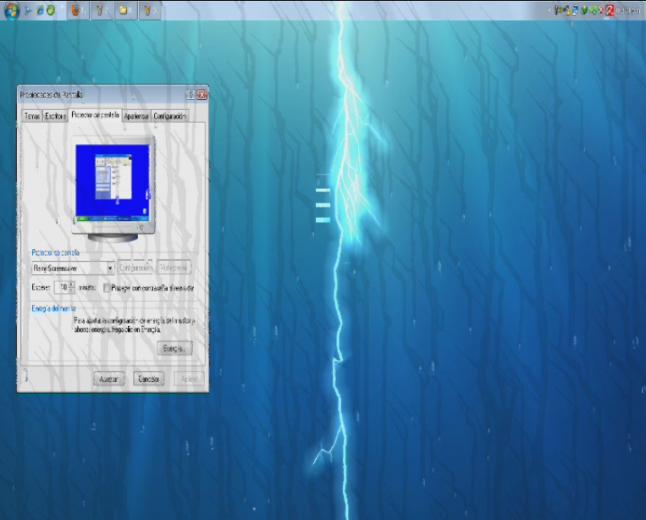Switch to the Temas tab
Viewport: 646px width, 520px height.
[32, 116]
